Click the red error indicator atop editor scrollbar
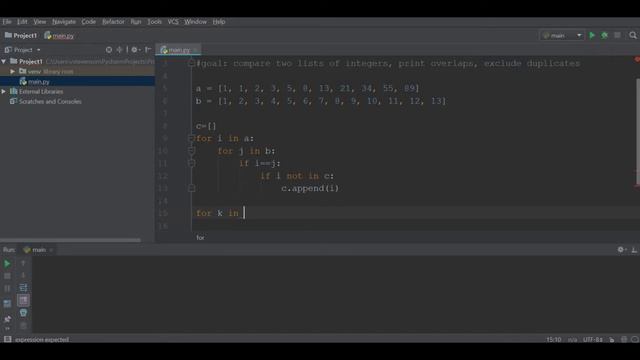This screenshot has height=360, width=640. click(637, 60)
